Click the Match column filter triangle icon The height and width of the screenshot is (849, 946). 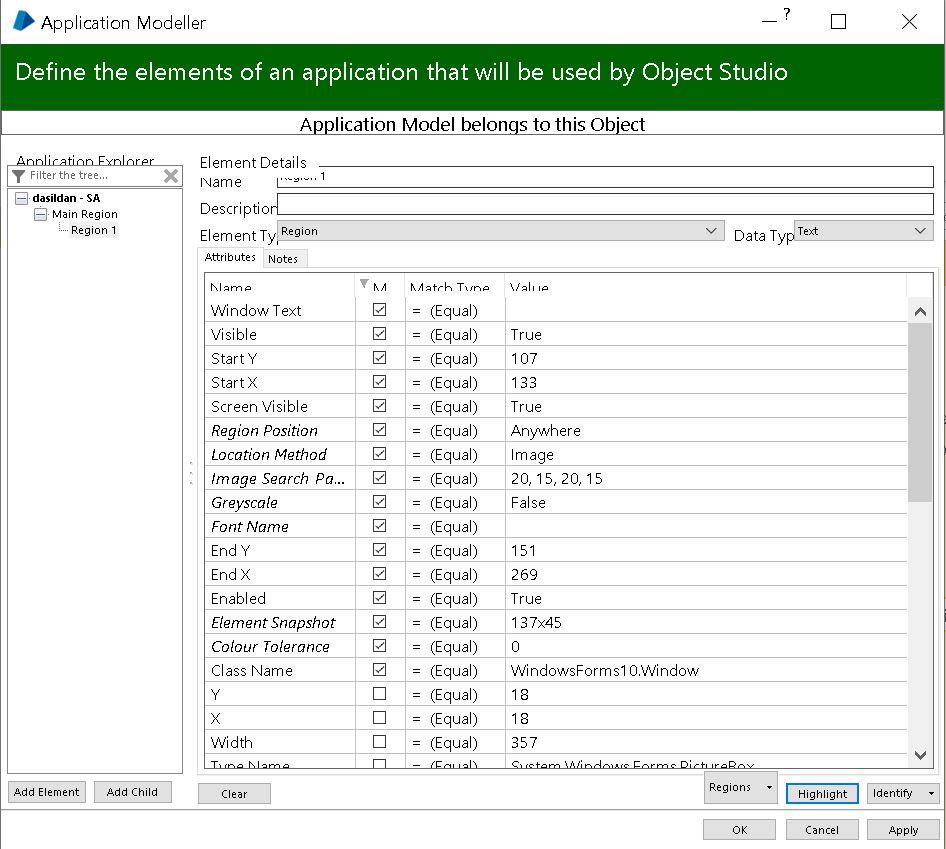tap(363, 285)
